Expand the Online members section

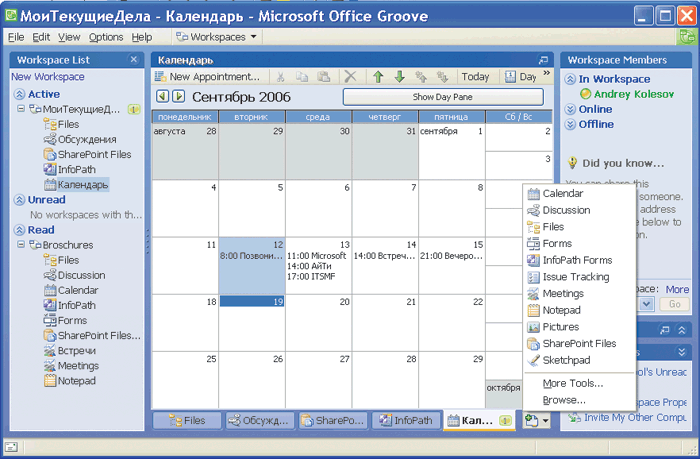pyautogui.click(x=570, y=109)
